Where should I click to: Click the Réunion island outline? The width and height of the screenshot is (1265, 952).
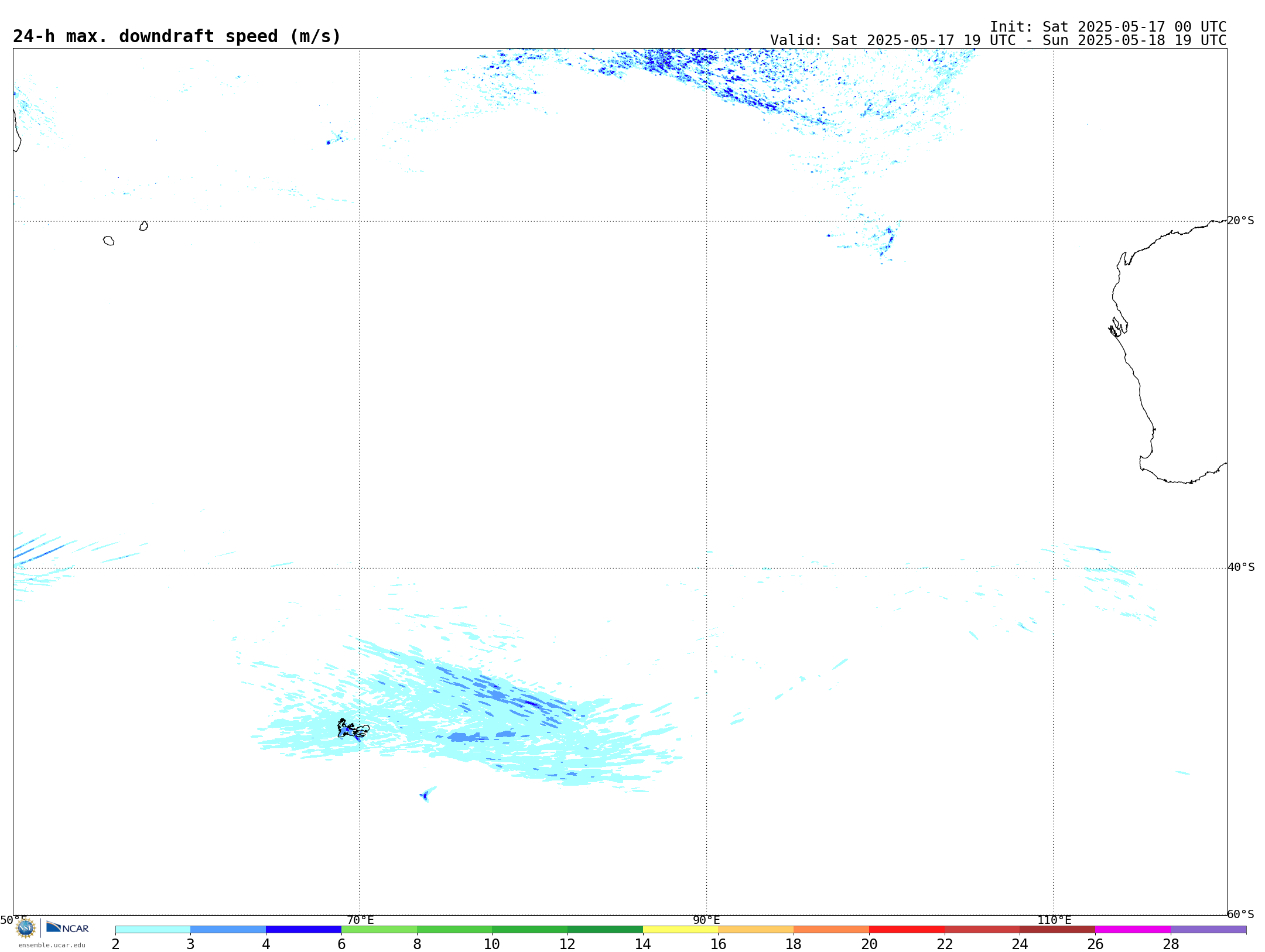[108, 241]
